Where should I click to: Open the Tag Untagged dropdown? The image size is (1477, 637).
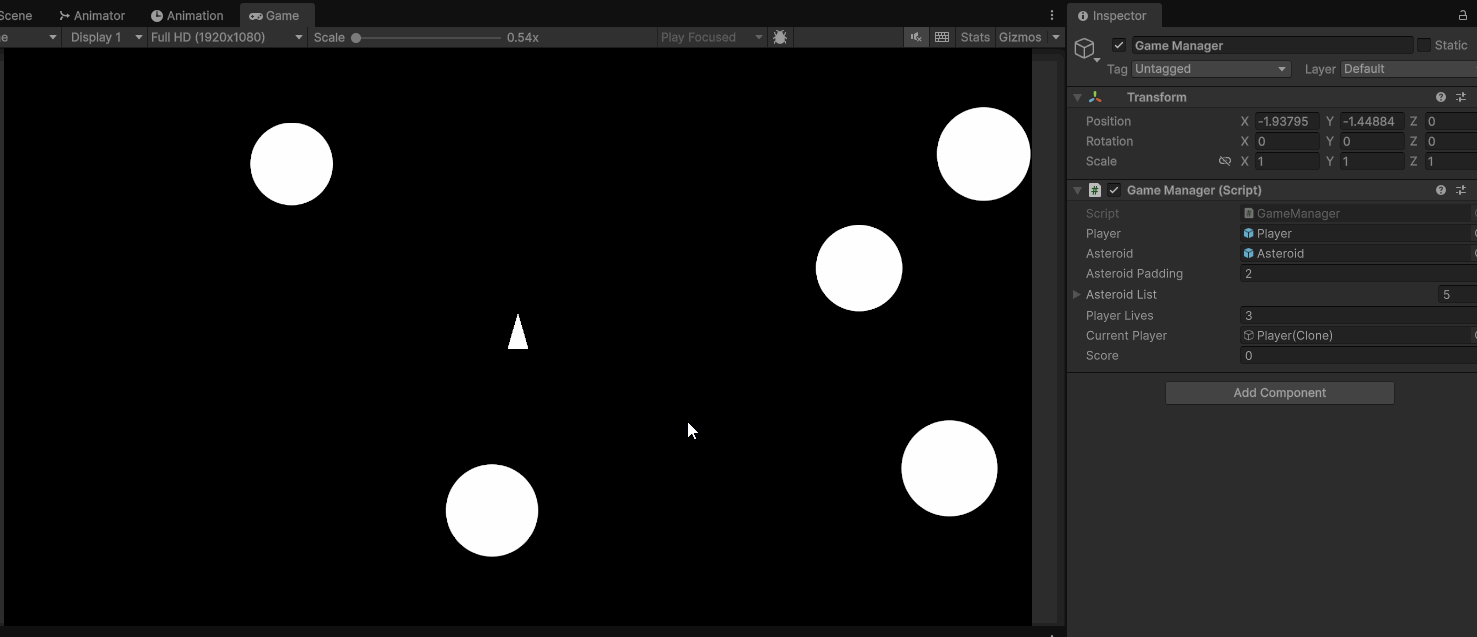(1211, 69)
